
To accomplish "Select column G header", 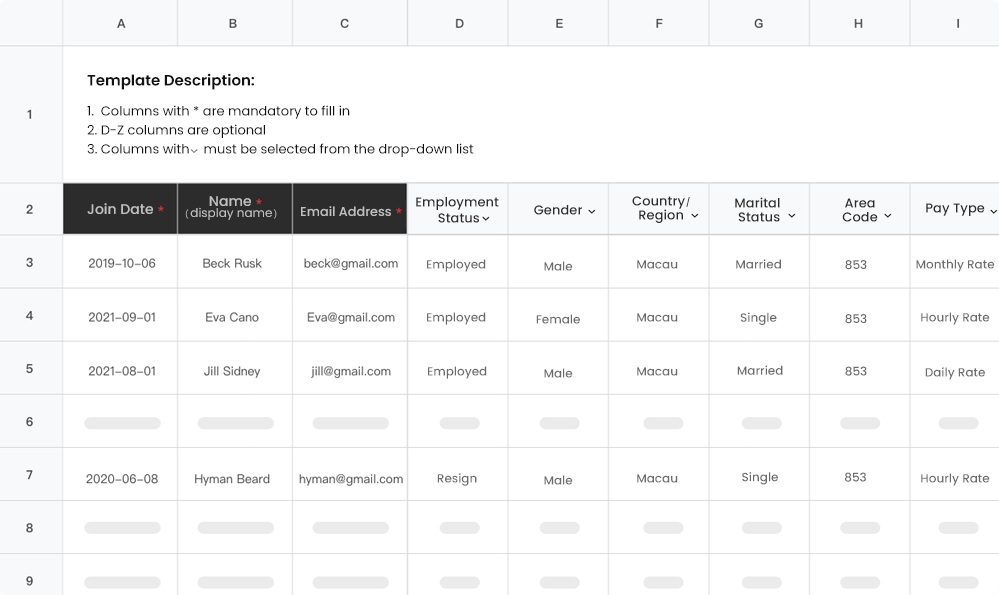I will [x=759, y=23].
